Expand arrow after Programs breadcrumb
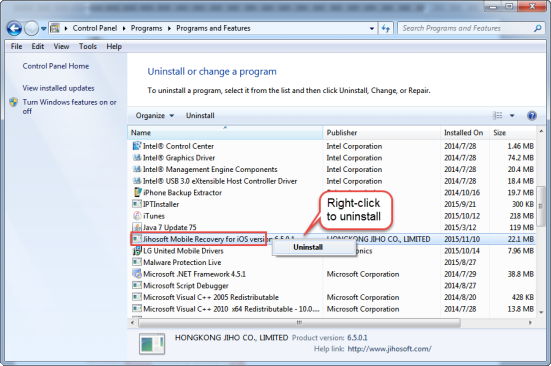This screenshot has width=551, height=366. click(x=169, y=28)
